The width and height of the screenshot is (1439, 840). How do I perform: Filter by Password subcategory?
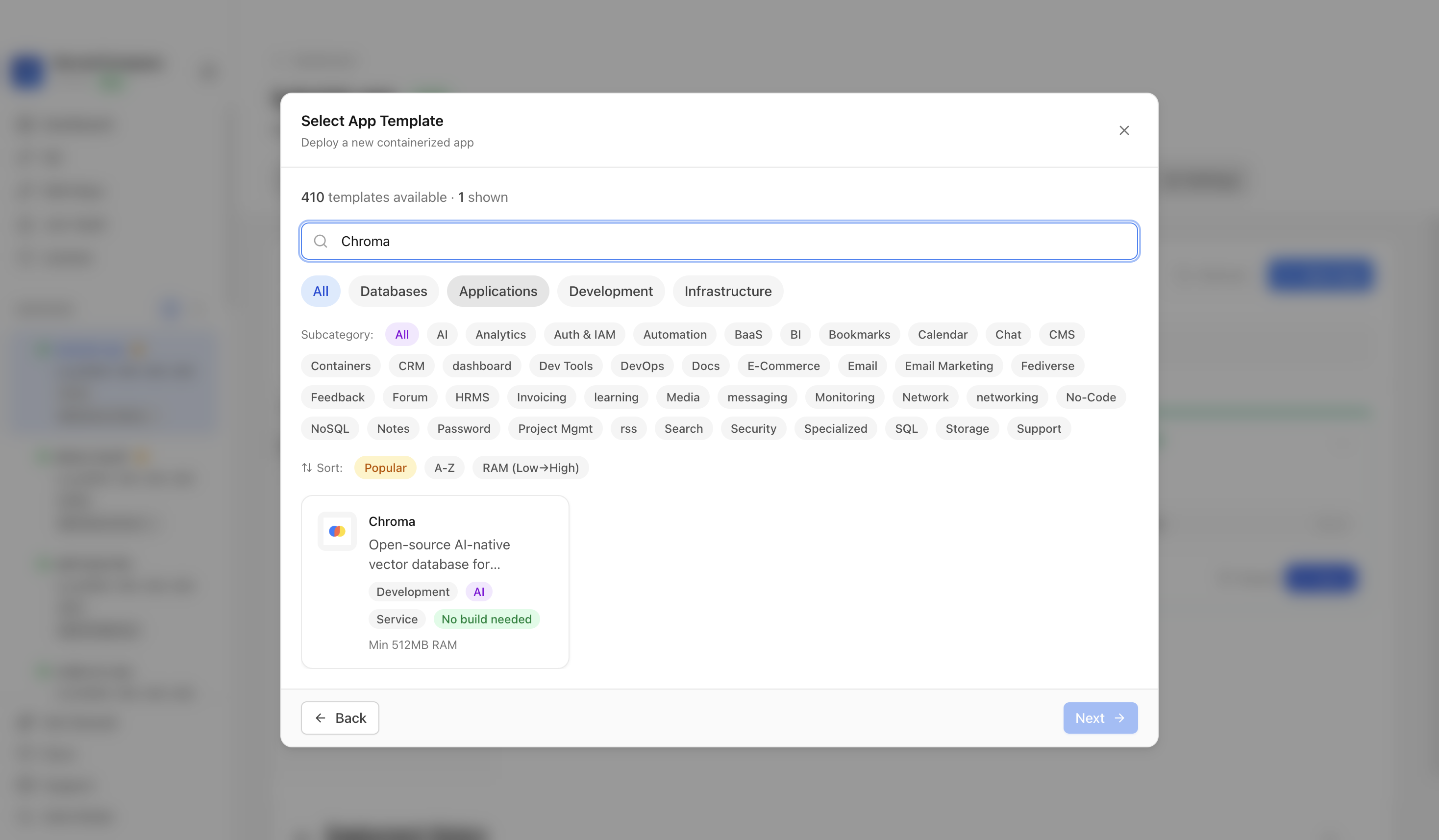coord(464,429)
